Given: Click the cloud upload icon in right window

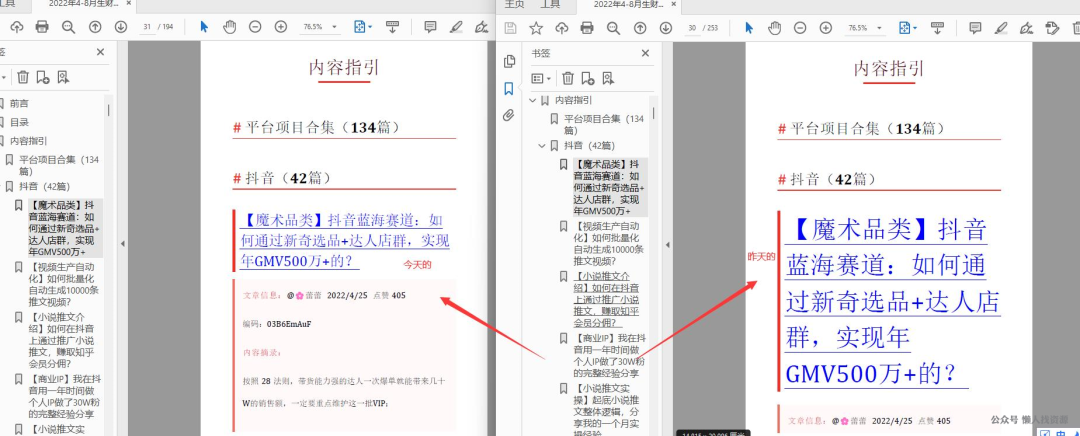Looking at the screenshot, I should point(561,28).
